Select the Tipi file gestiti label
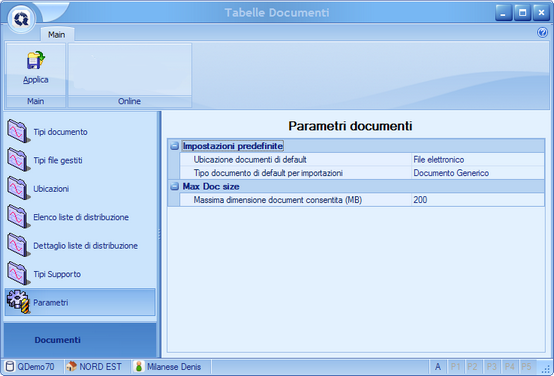Viewport: 554px width, 376px height. [x=58, y=160]
